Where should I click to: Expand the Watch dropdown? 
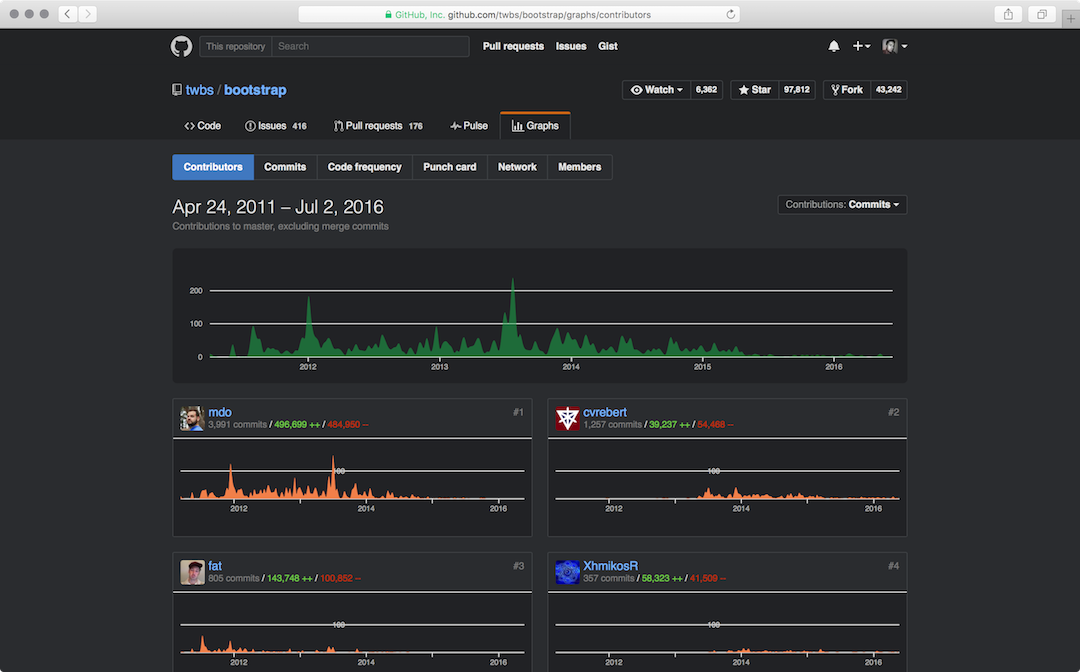(656, 90)
